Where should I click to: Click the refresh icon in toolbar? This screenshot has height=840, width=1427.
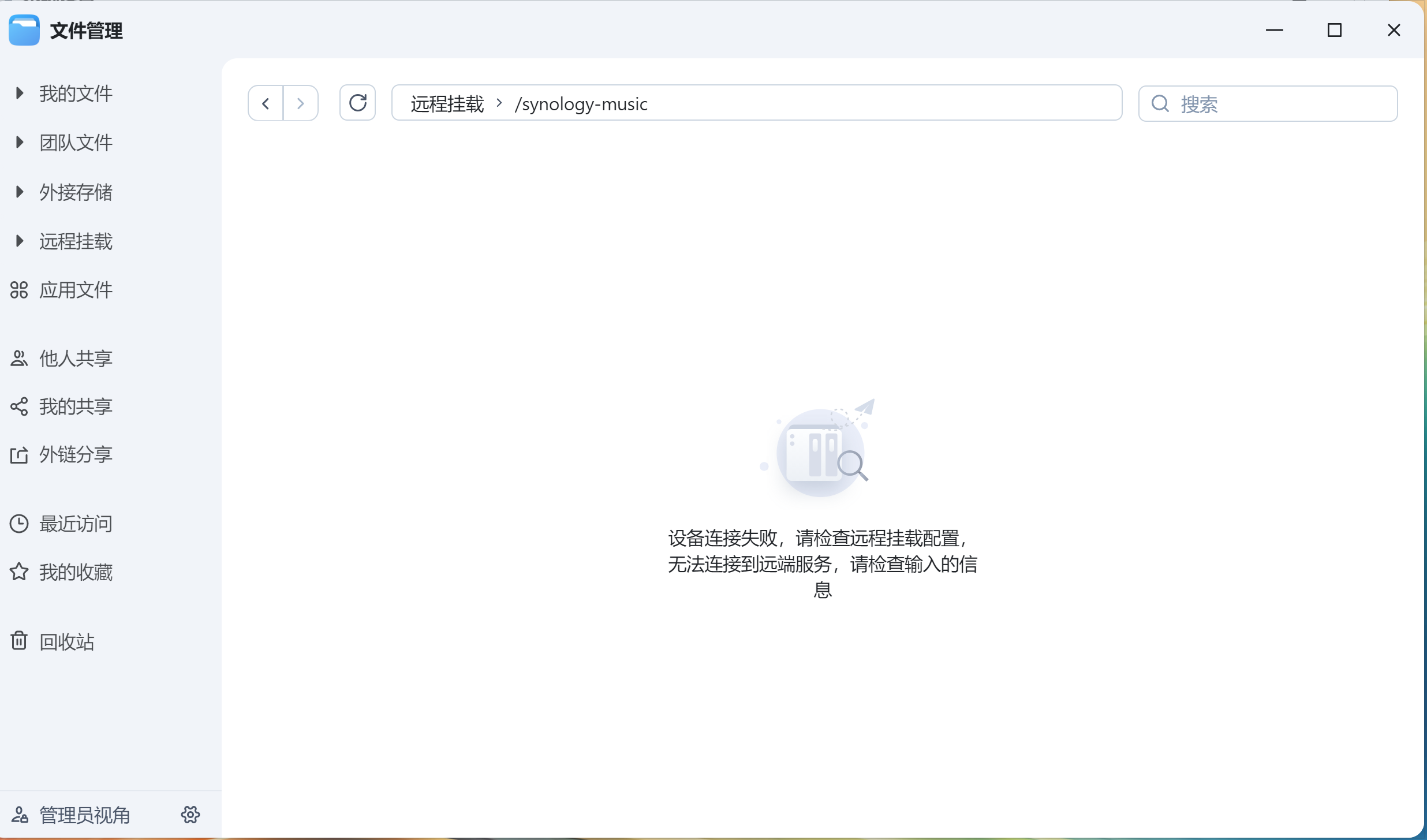click(x=357, y=103)
